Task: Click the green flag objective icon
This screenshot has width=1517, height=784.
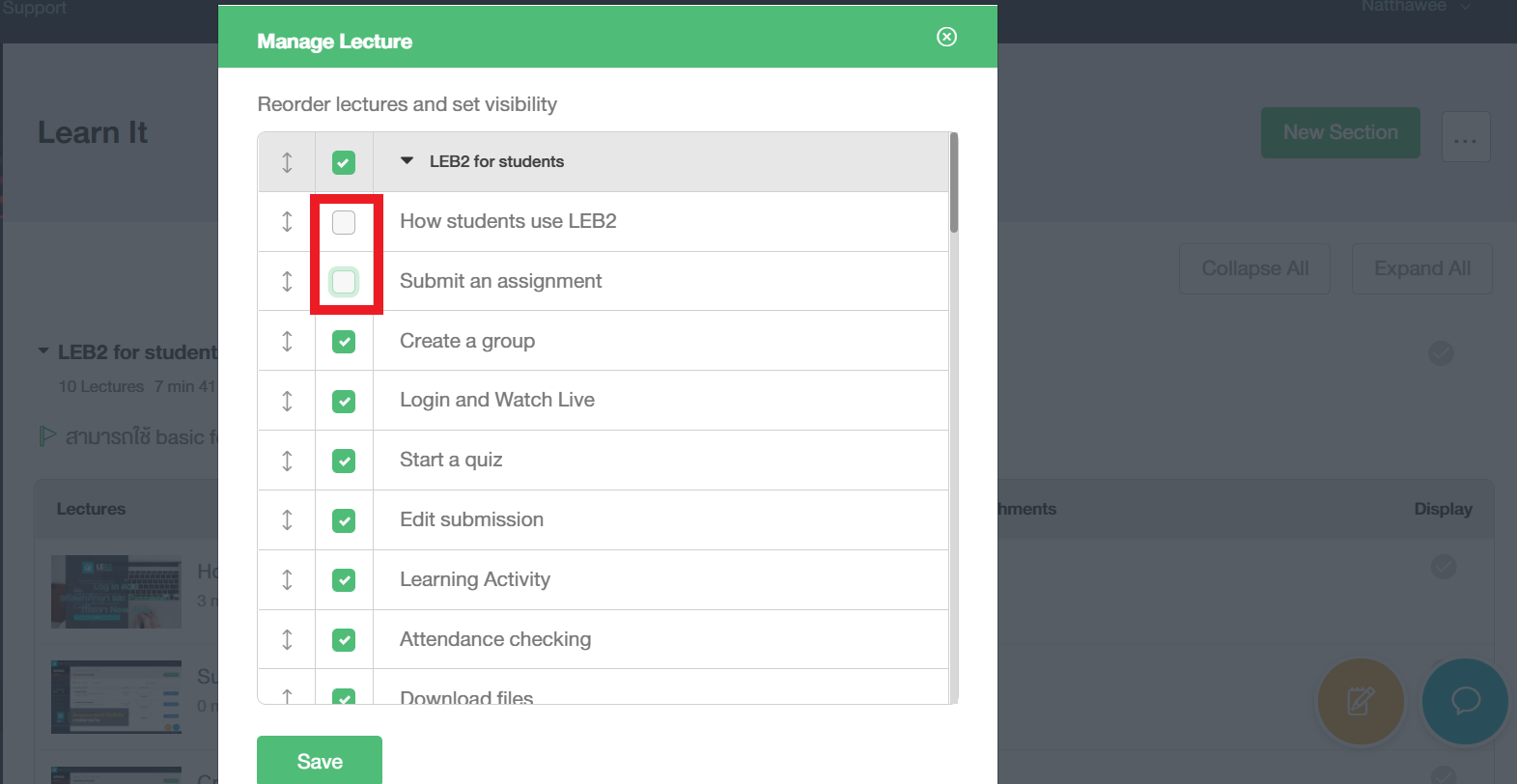Action: (46, 436)
